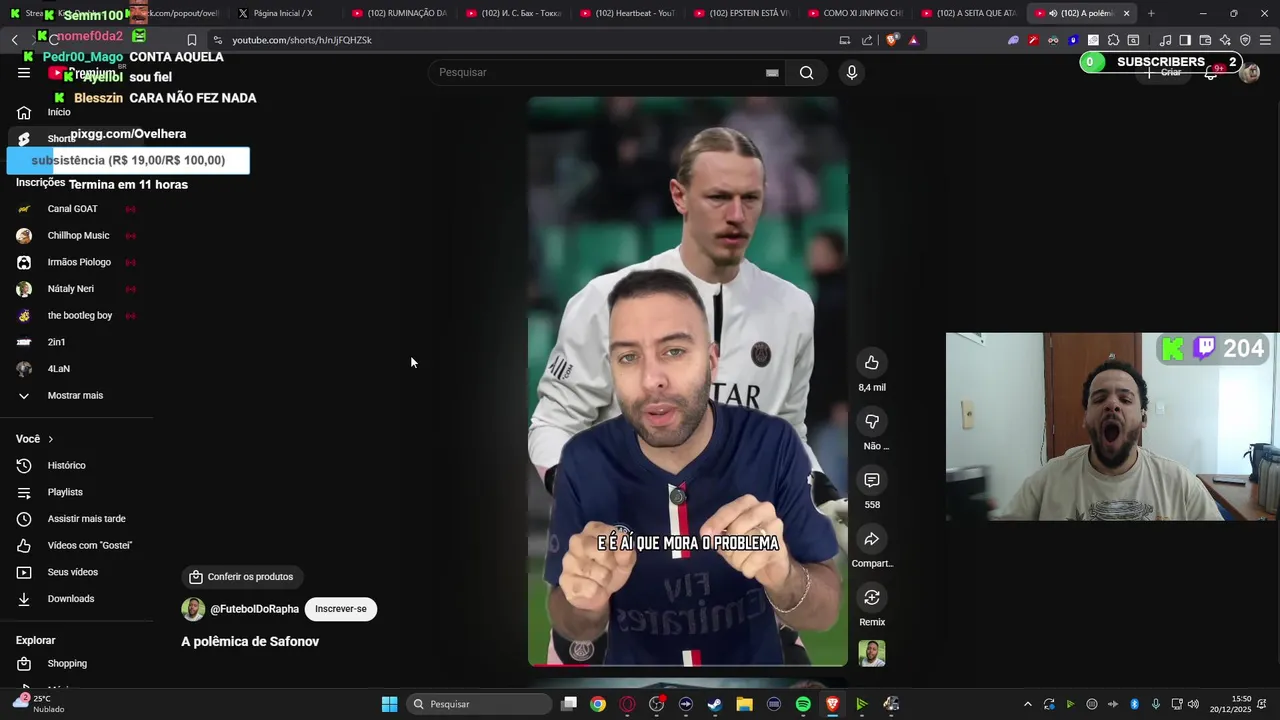Open Vídeos com "Gostei"
1280x720 pixels.
(x=90, y=545)
